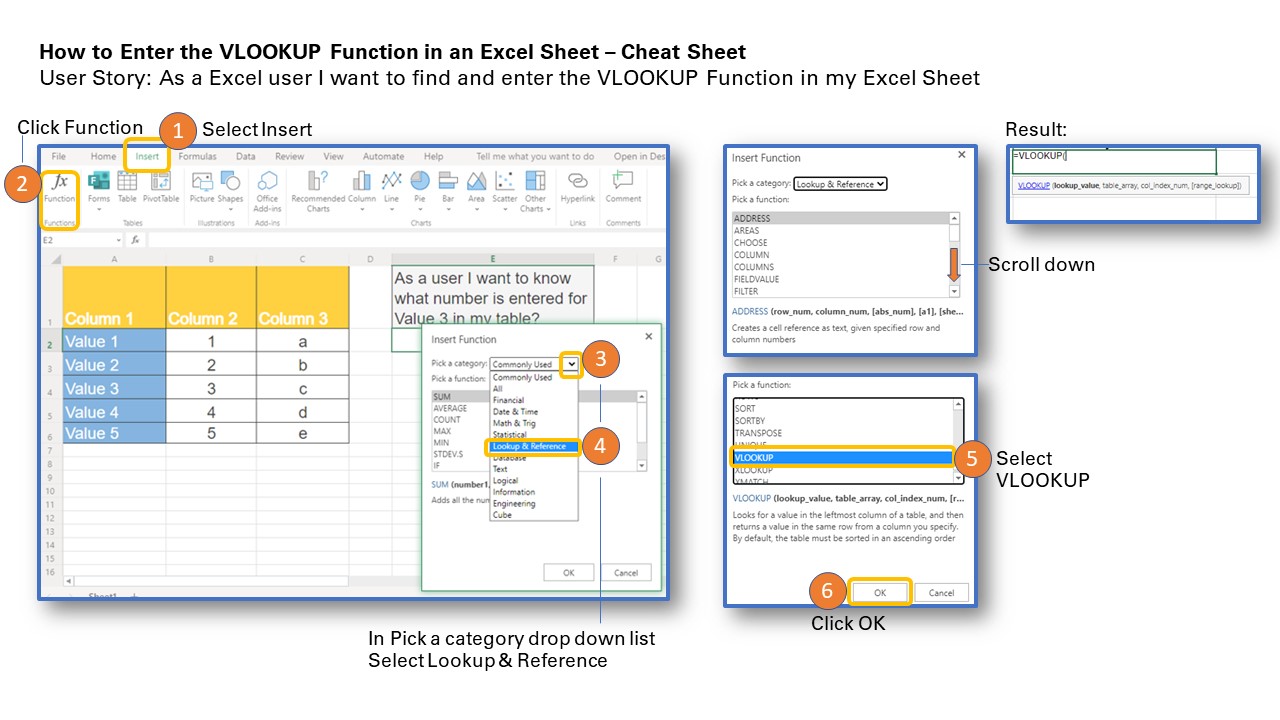This screenshot has width=1280, height=720.
Task: Click Cancel in the spreadsheet's Insert Function dialog
Action: (x=626, y=573)
